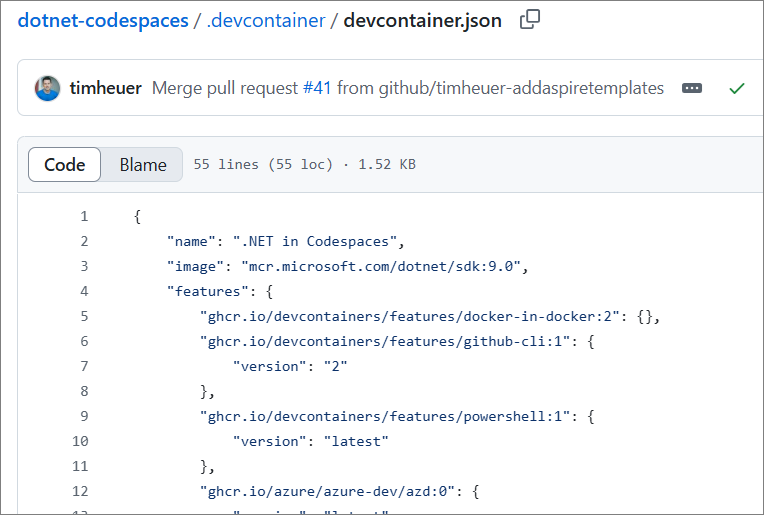
Task: Select line number 12
Action: 80,491
